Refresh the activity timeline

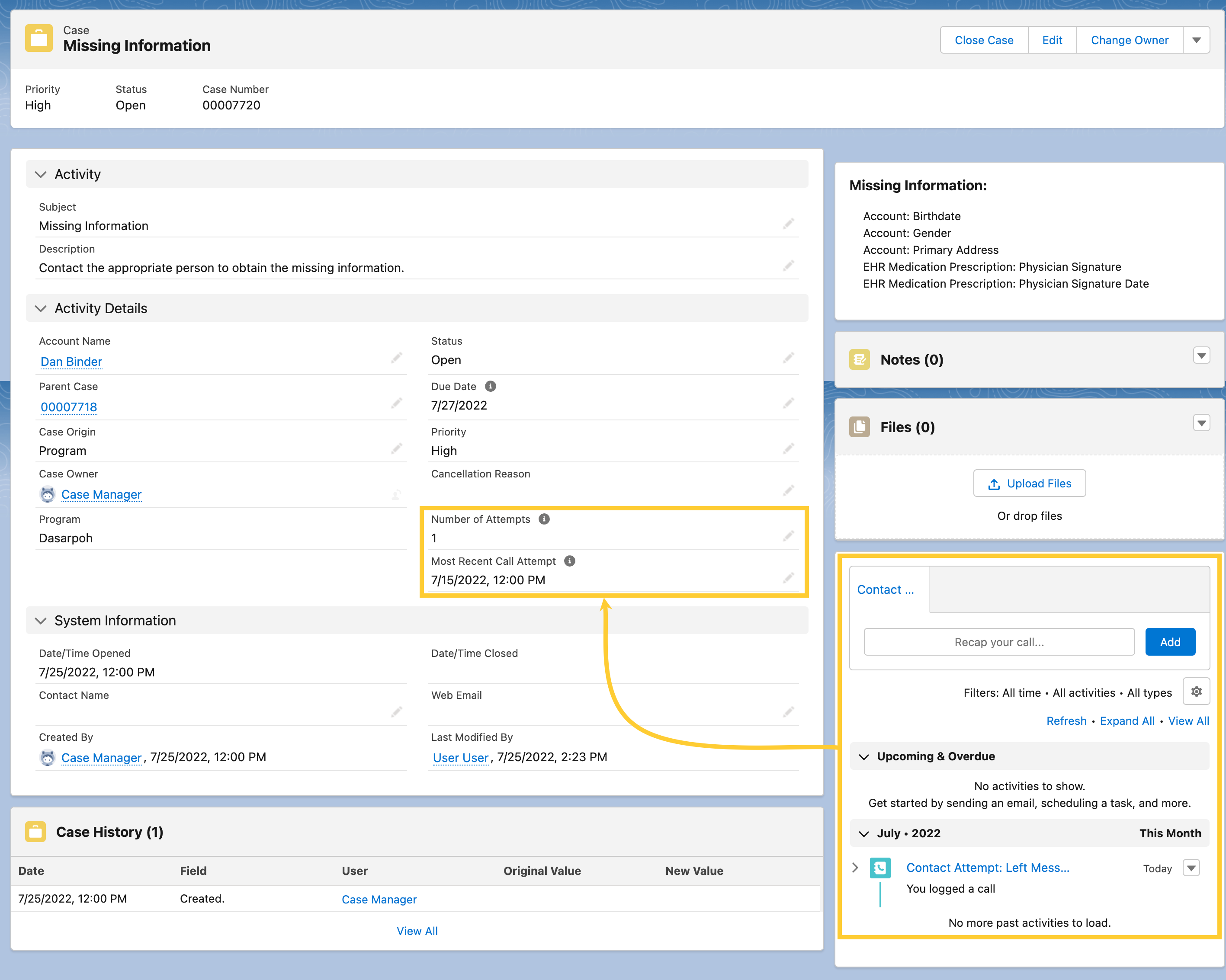coord(1066,721)
